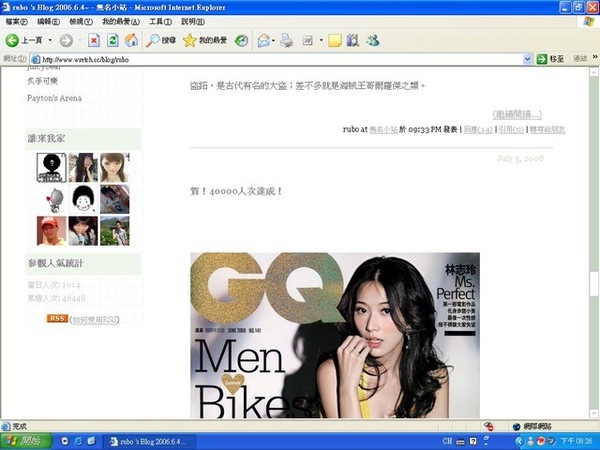Click the 賀！40000人次達成！ post title
The height and width of the screenshot is (450, 600).
pyautogui.click(x=236, y=191)
